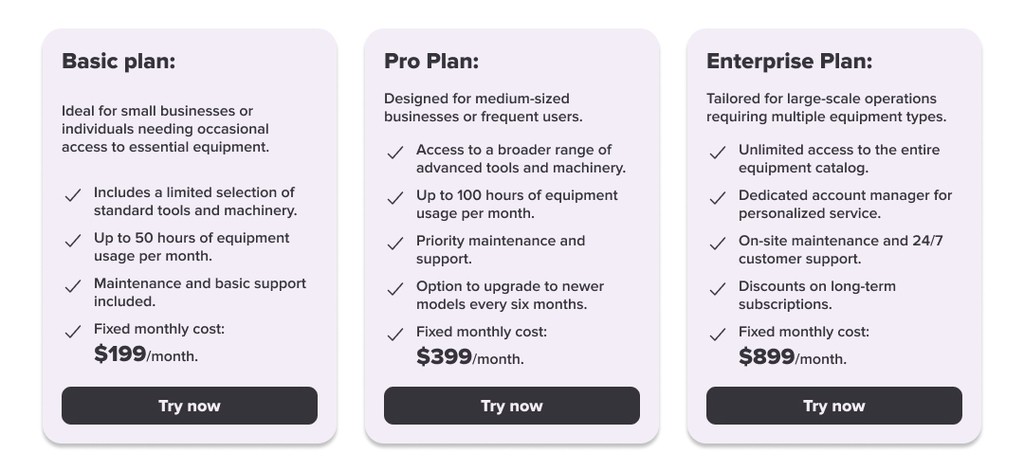Image resolution: width=1024 pixels, height=471 pixels.
Task: Click the $899/month price
Action: click(x=792, y=357)
